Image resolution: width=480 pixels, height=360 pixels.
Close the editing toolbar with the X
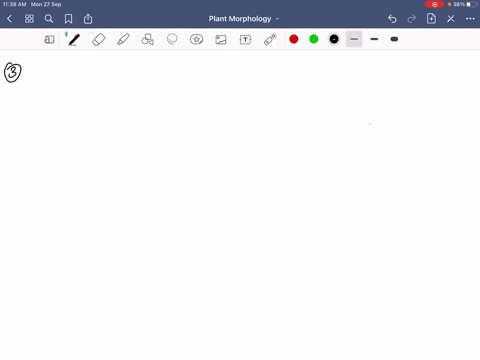pyautogui.click(x=451, y=19)
